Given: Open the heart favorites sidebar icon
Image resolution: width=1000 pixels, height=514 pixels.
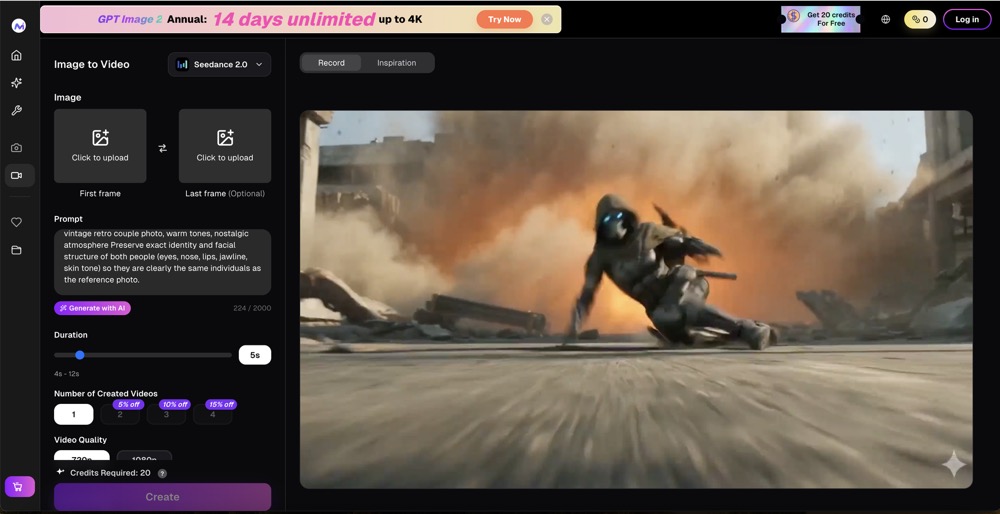Looking at the screenshot, I should coord(17,222).
